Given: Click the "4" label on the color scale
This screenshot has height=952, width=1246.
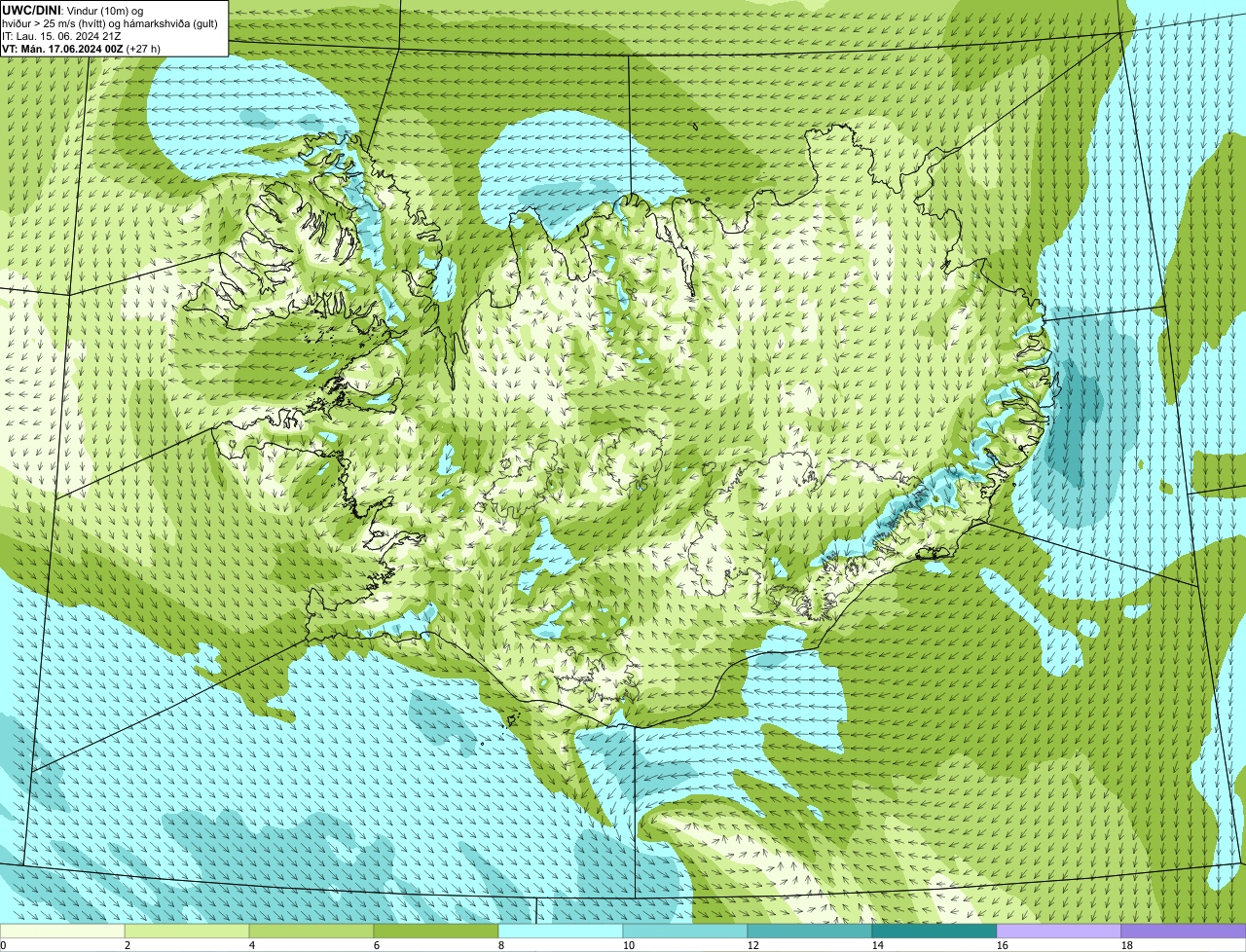Looking at the screenshot, I should click(x=252, y=945).
